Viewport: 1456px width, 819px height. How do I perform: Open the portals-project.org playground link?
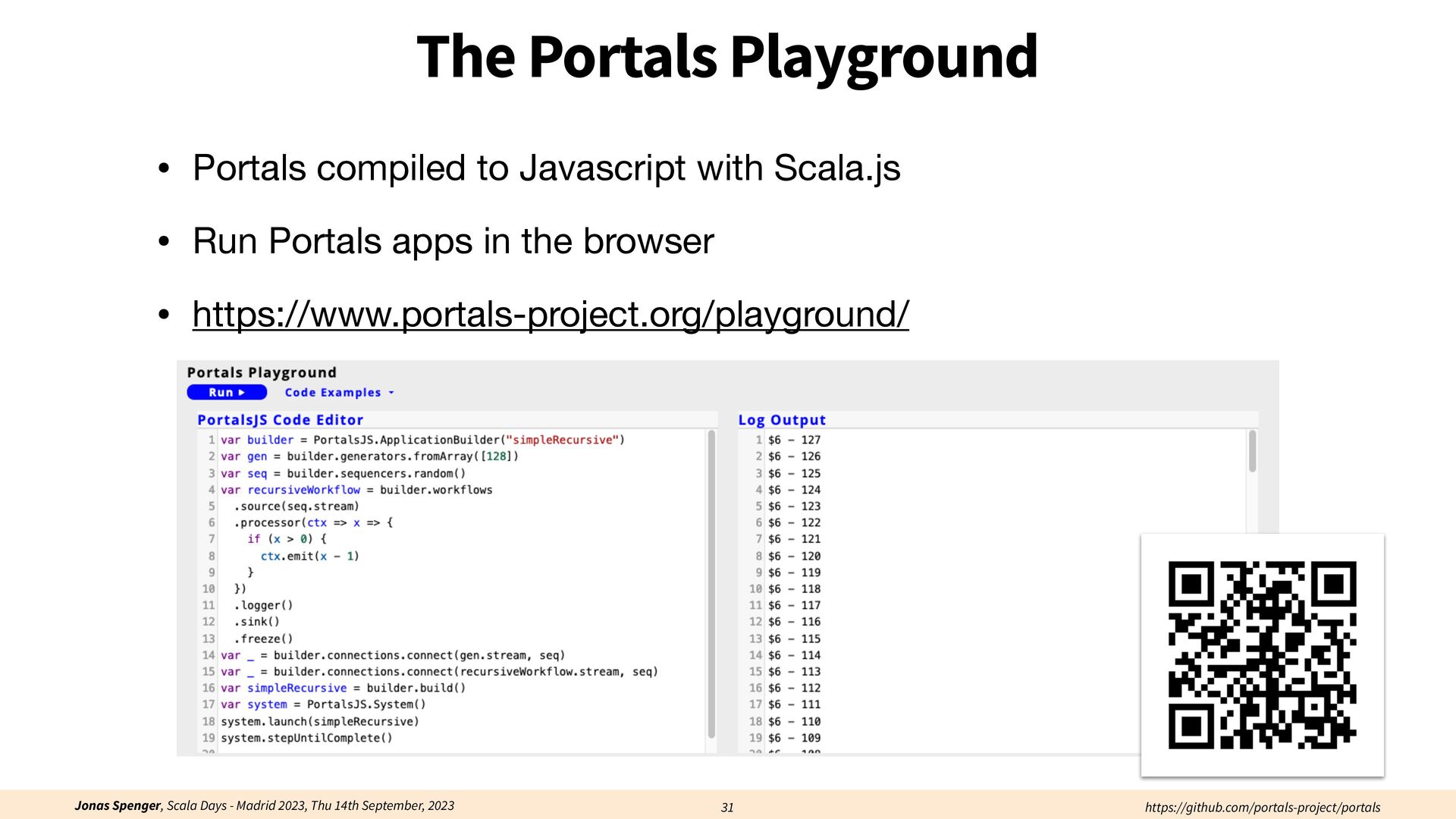(550, 314)
